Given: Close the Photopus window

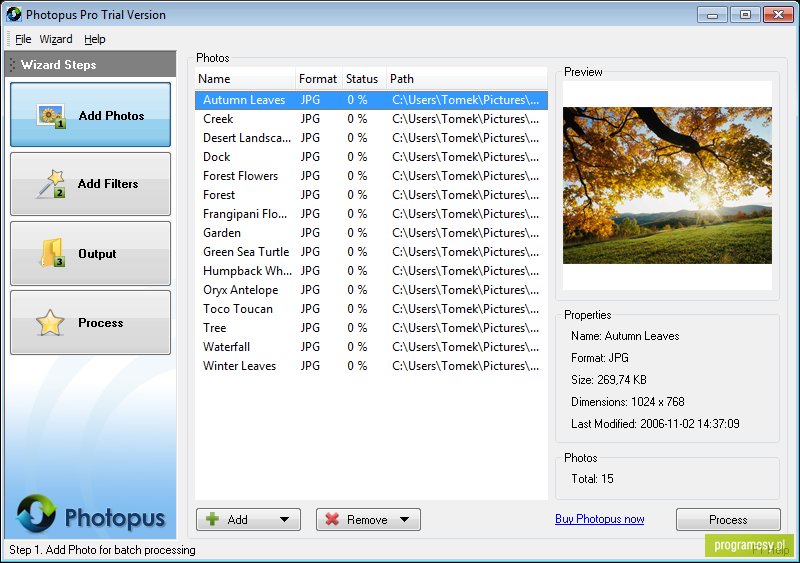Looking at the screenshot, I should [x=778, y=14].
